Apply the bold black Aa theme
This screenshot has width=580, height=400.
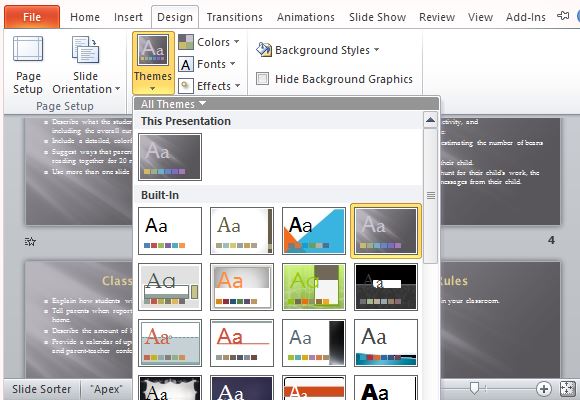[386, 388]
